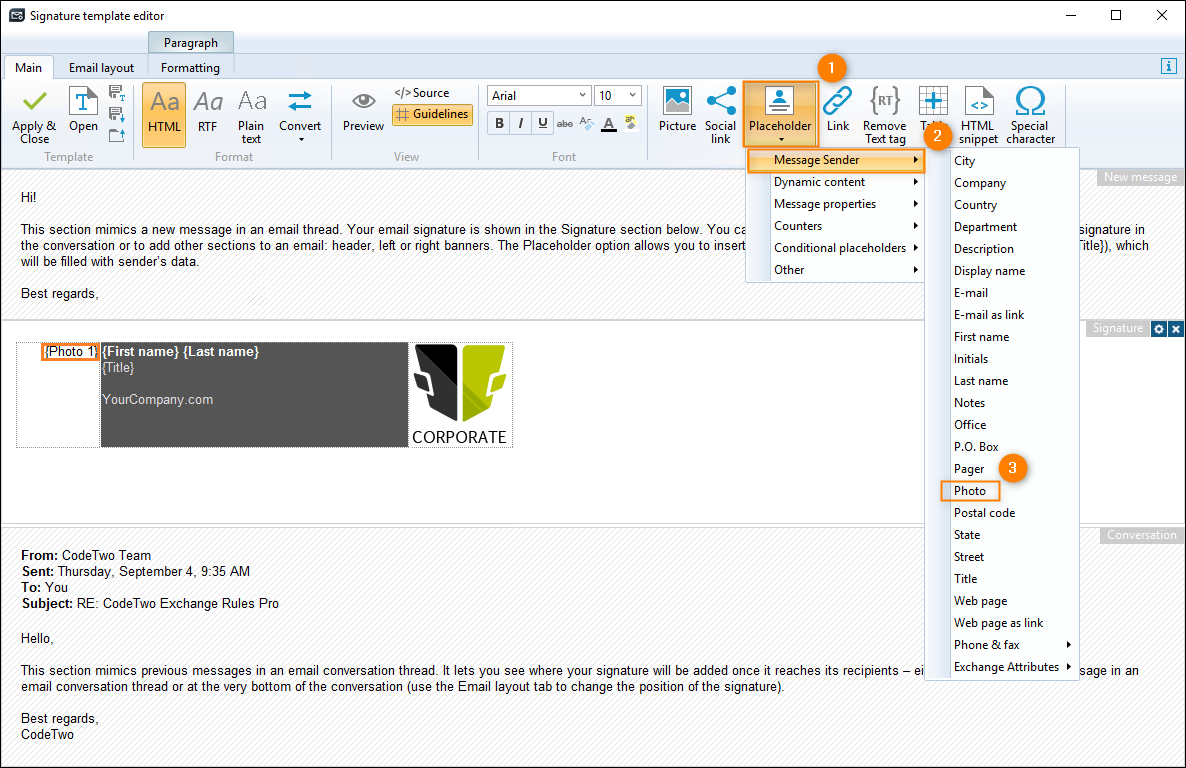Toggle the Guidelines option
Screen dimensions: 1186x768
[432, 114]
